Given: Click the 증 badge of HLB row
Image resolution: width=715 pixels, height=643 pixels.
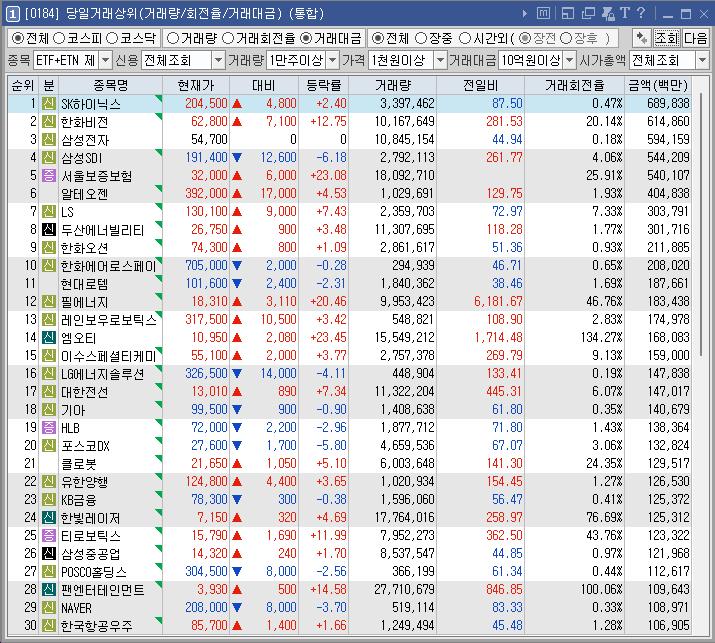Looking at the screenshot, I should point(49,427).
